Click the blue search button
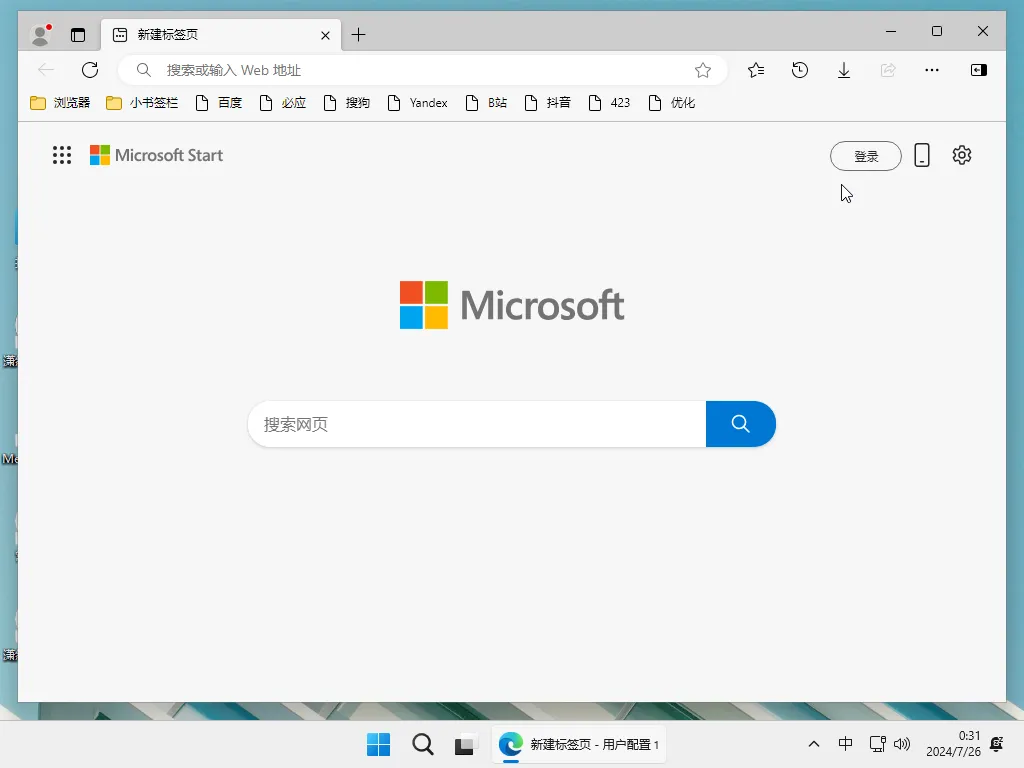The image size is (1024, 768). coord(741,424)
